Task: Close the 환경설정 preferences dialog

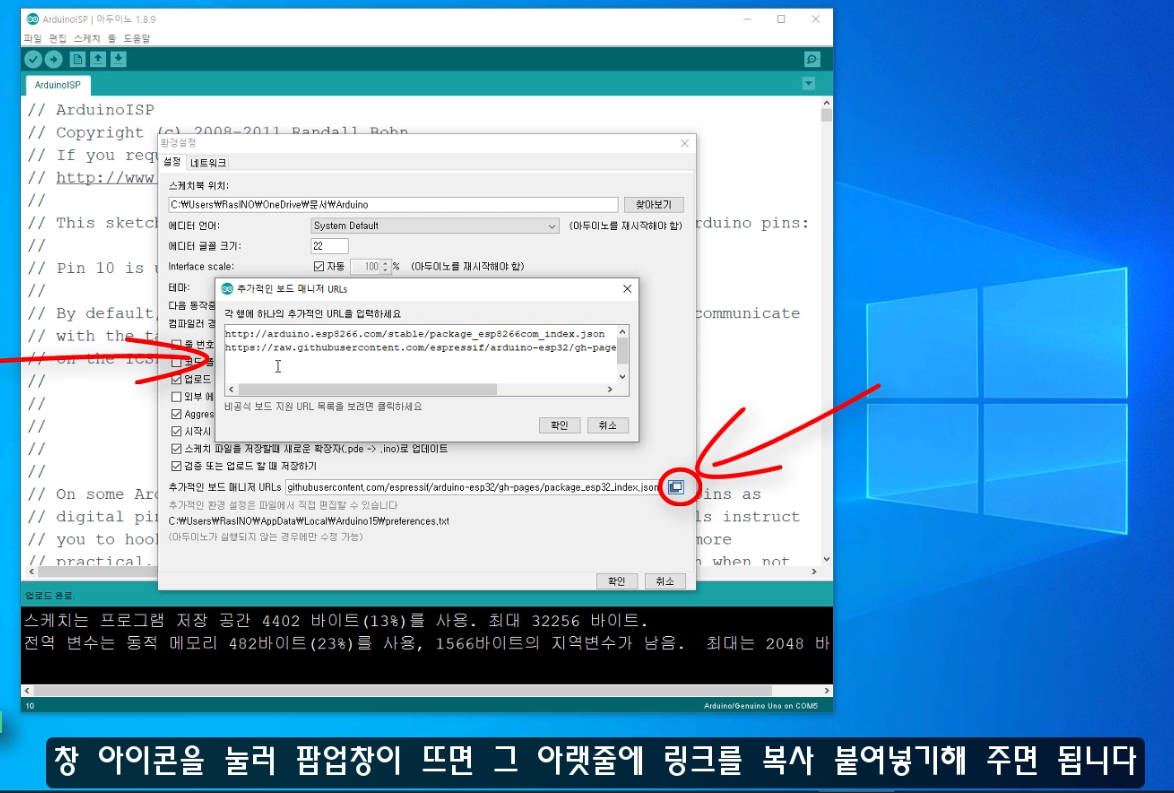Action: pos(684,143)
